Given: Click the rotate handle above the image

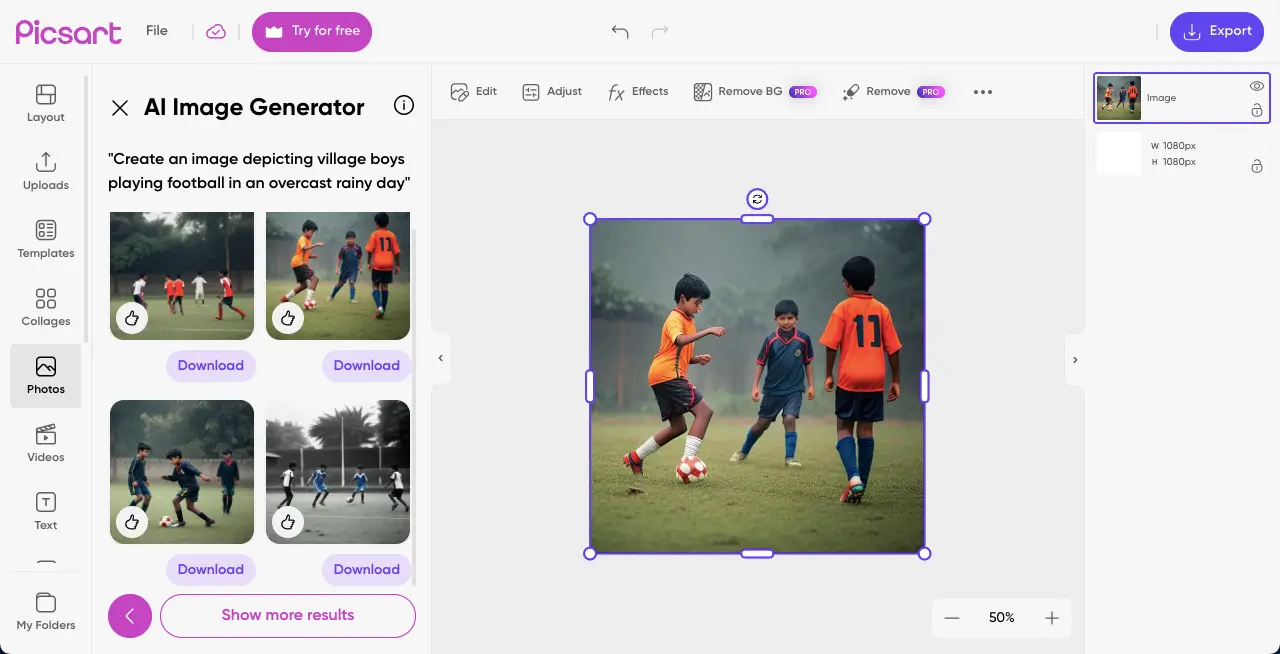Looking at the screenshot, I should tap(757, 199).
